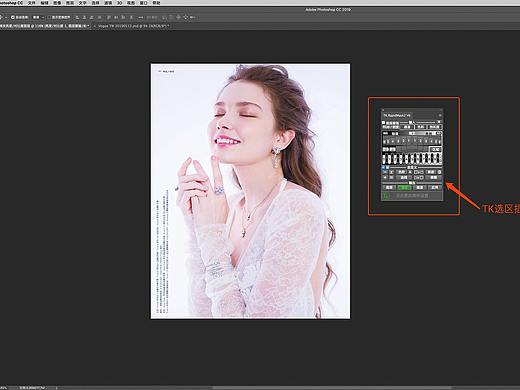Click the model photo on the canvas
This screenshot has height=390, width=520.
point(250,191)
